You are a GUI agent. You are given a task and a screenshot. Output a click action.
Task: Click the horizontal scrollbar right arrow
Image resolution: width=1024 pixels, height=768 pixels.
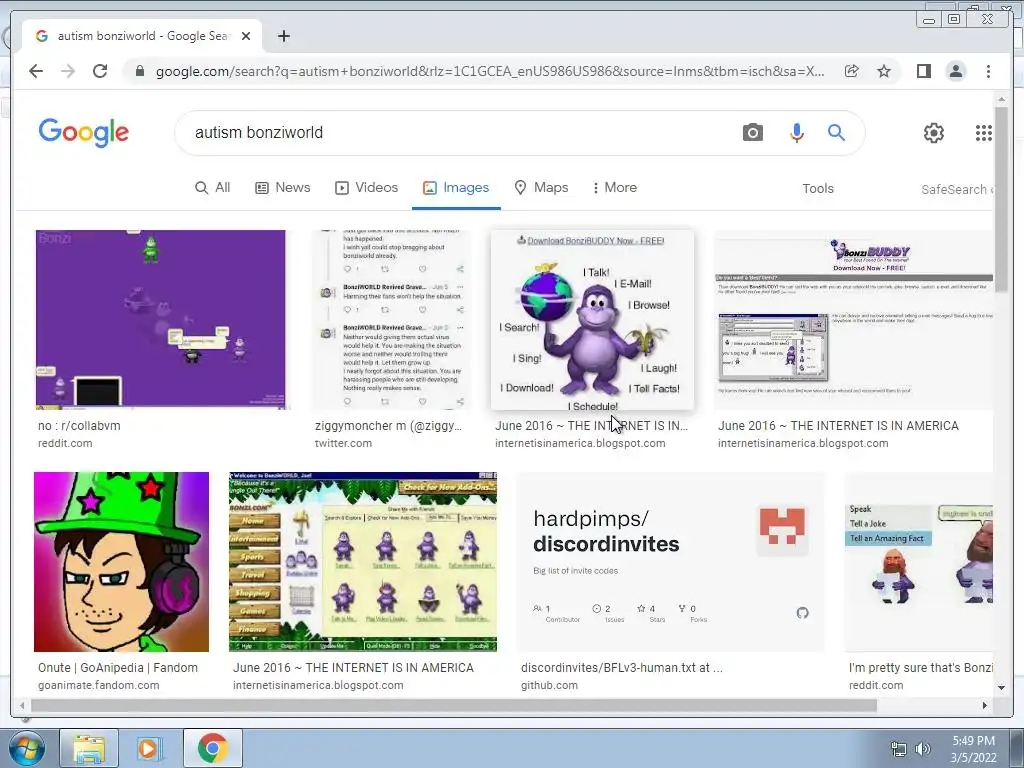[x=985, y=705]
